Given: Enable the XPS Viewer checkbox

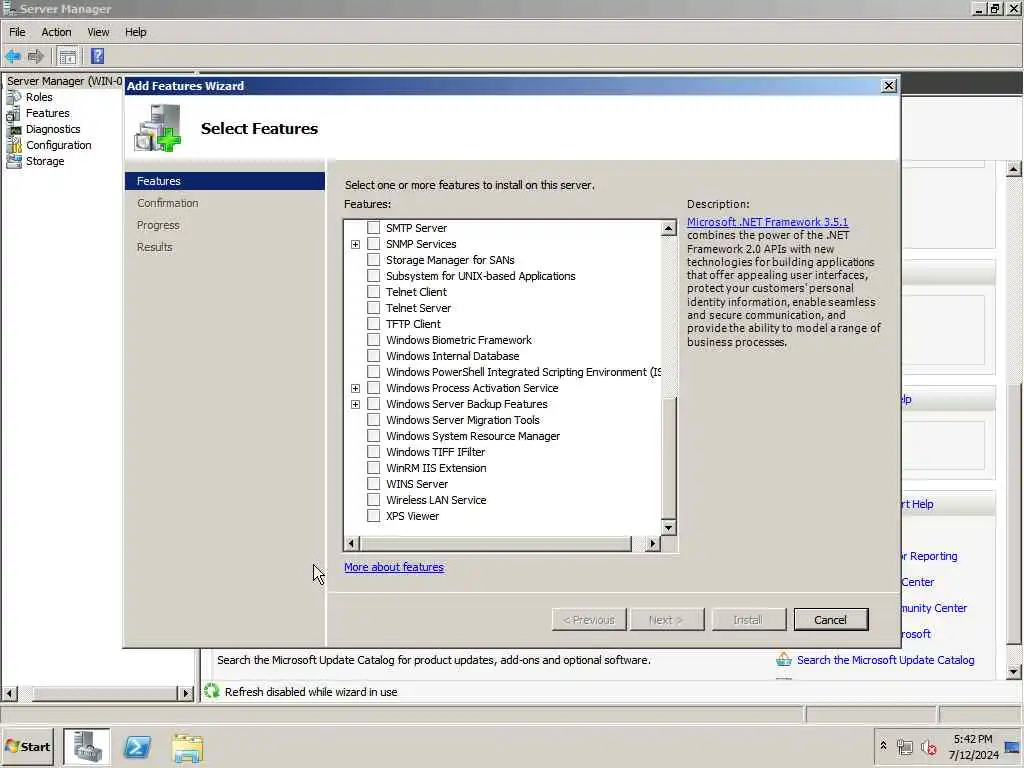Looking at the screenshot, I should [x=374, y=515].
